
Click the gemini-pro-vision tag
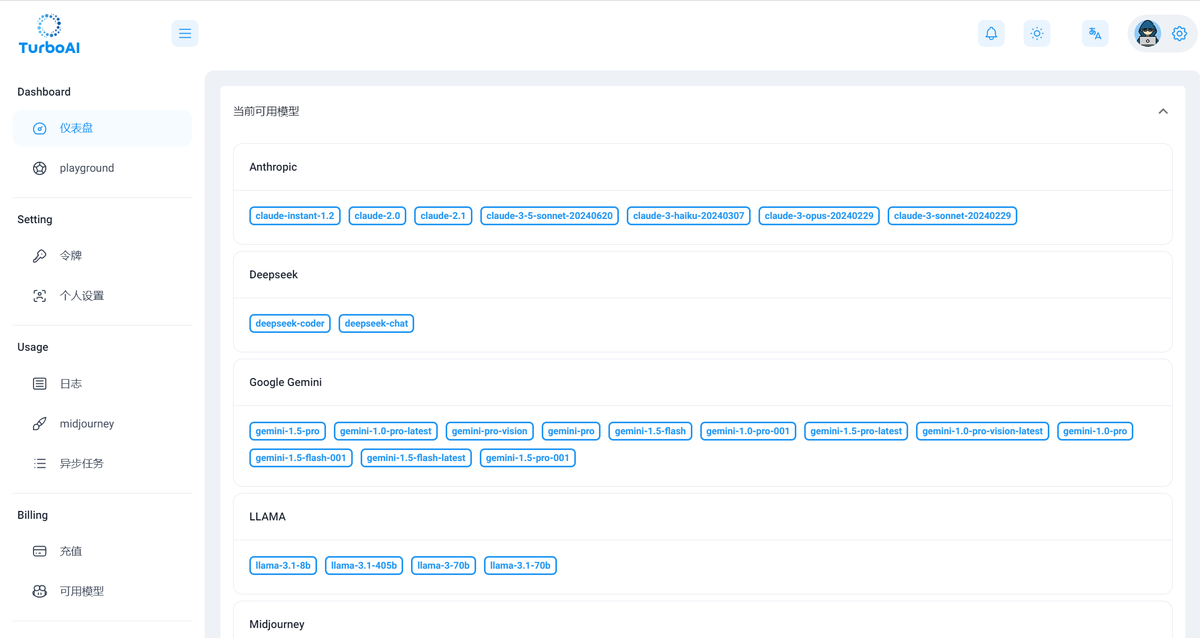pyautogui.click(x=490, y=432)
